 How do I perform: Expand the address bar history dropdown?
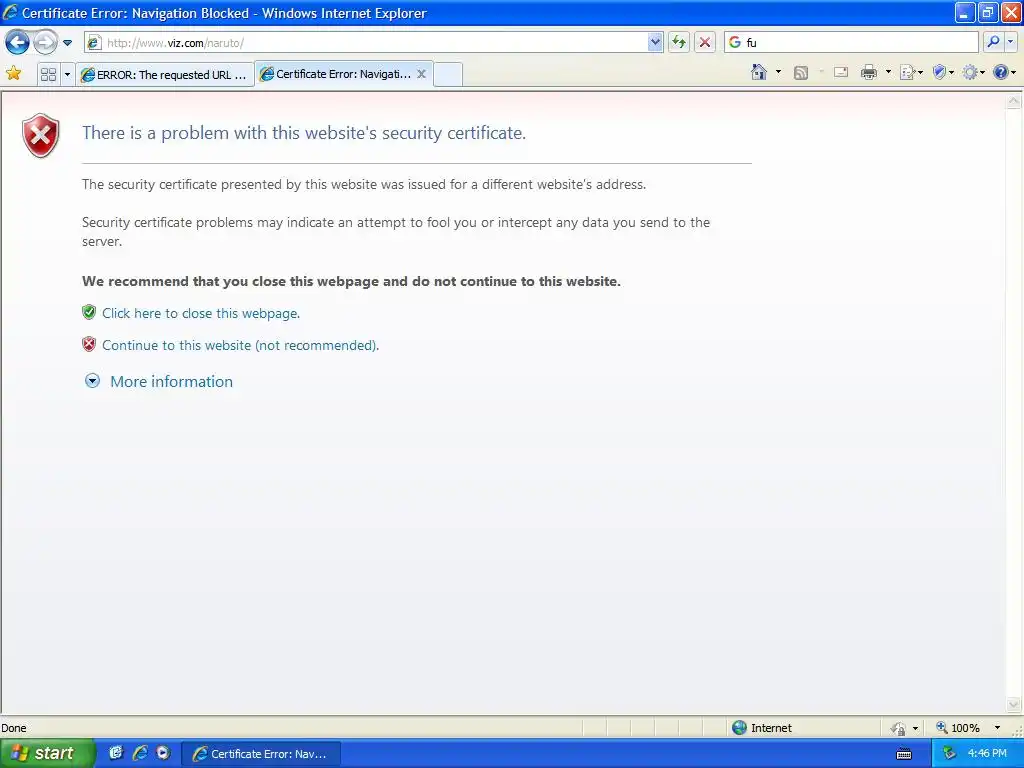click(655, 42)
